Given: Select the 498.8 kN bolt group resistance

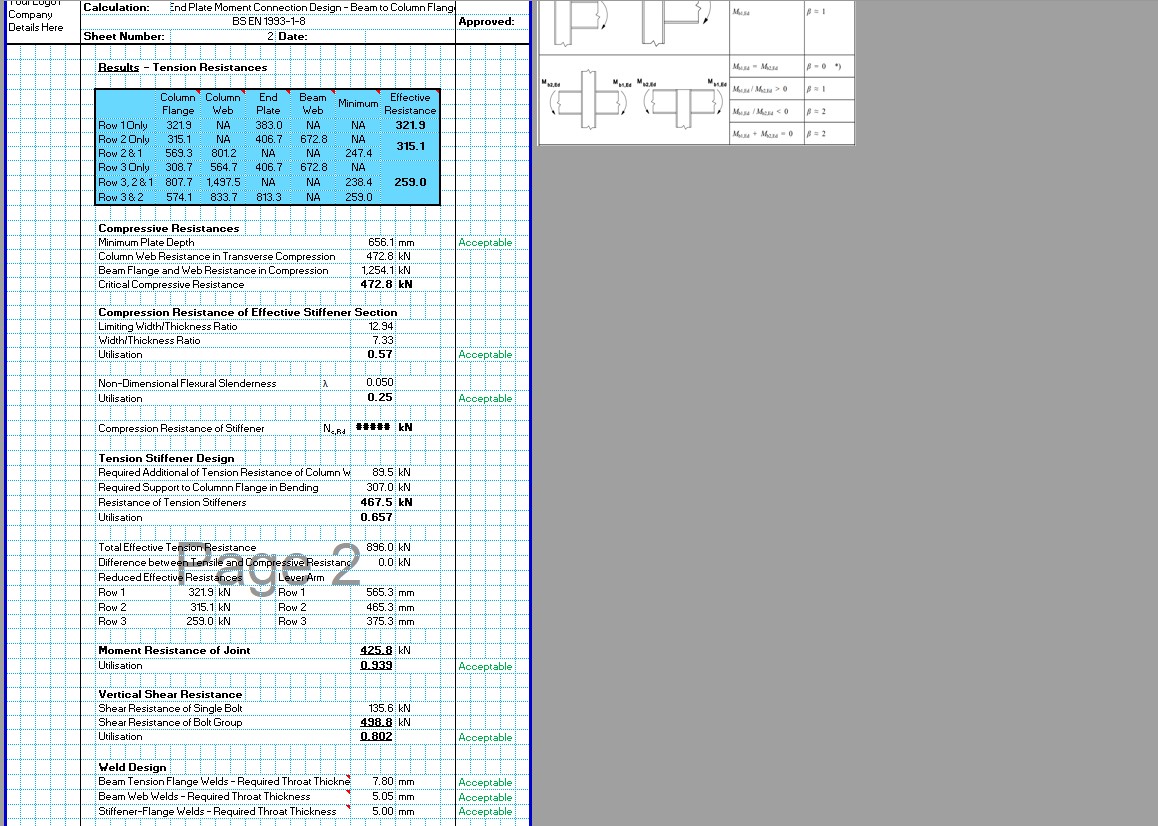Looking at the screenshot, I should (x=376, y=723).
